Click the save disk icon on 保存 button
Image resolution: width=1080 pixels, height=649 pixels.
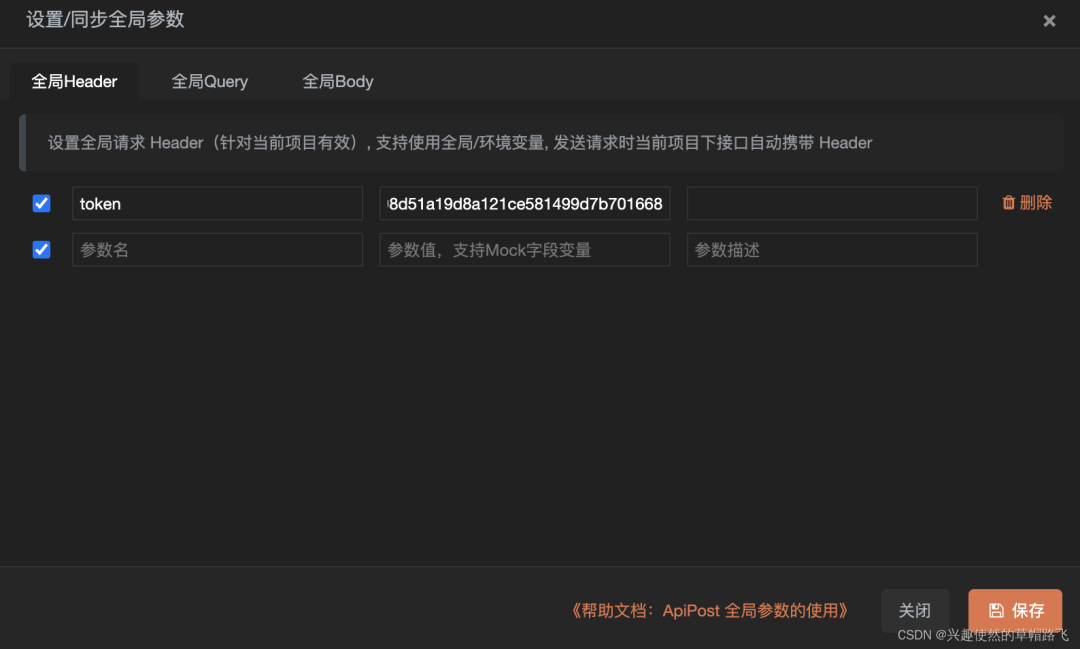click(x=996, y=610)
